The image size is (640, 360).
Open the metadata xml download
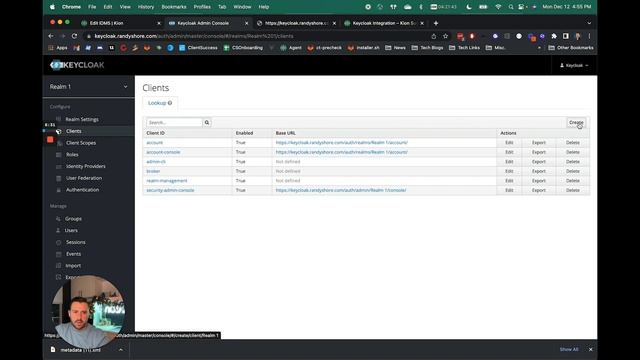point(80,350)
